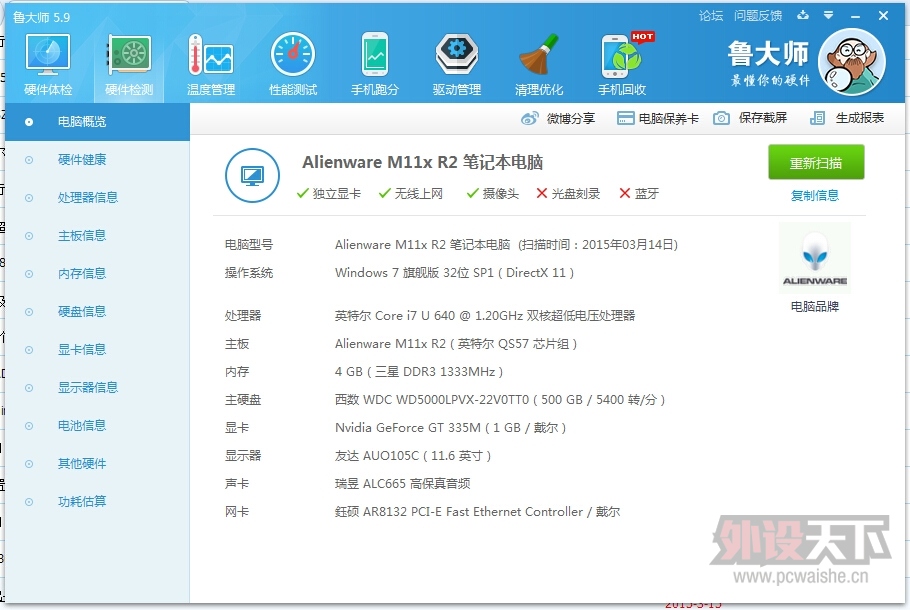Click the round computer monitor overview icon
Viewport: 910px width, 610px height.
252,175
